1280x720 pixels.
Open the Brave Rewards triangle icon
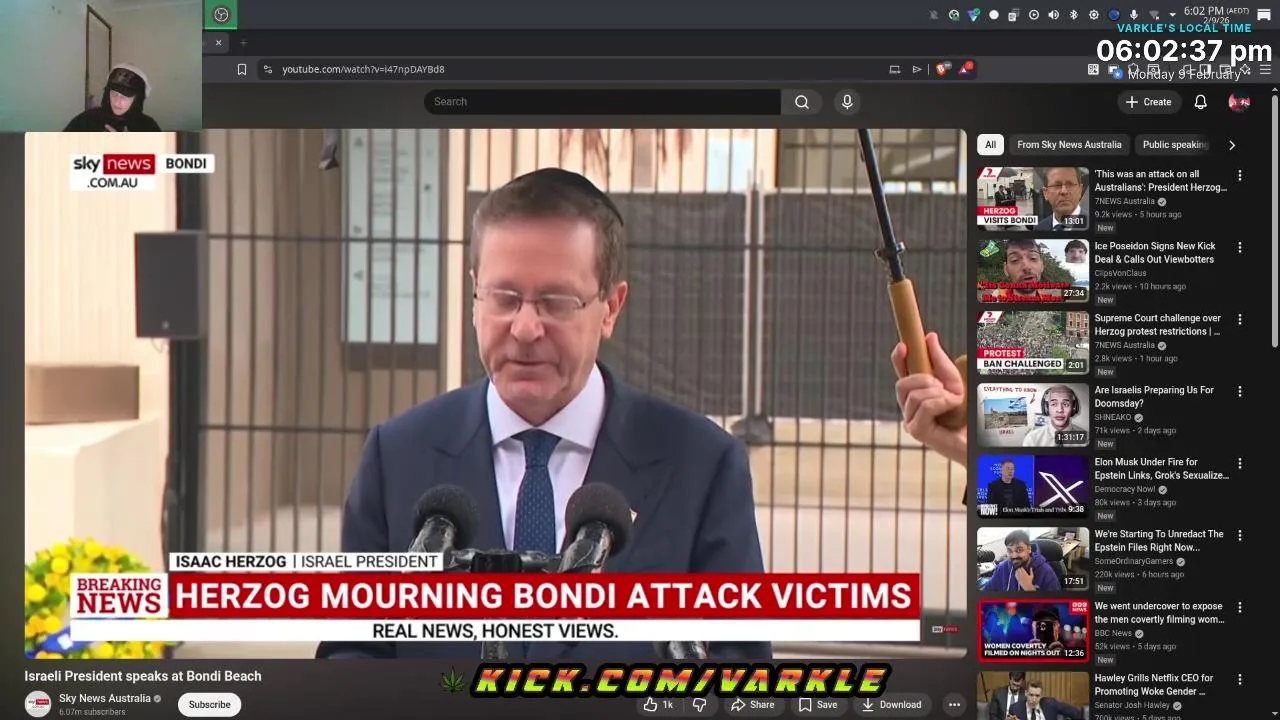[x=966, y=69]
